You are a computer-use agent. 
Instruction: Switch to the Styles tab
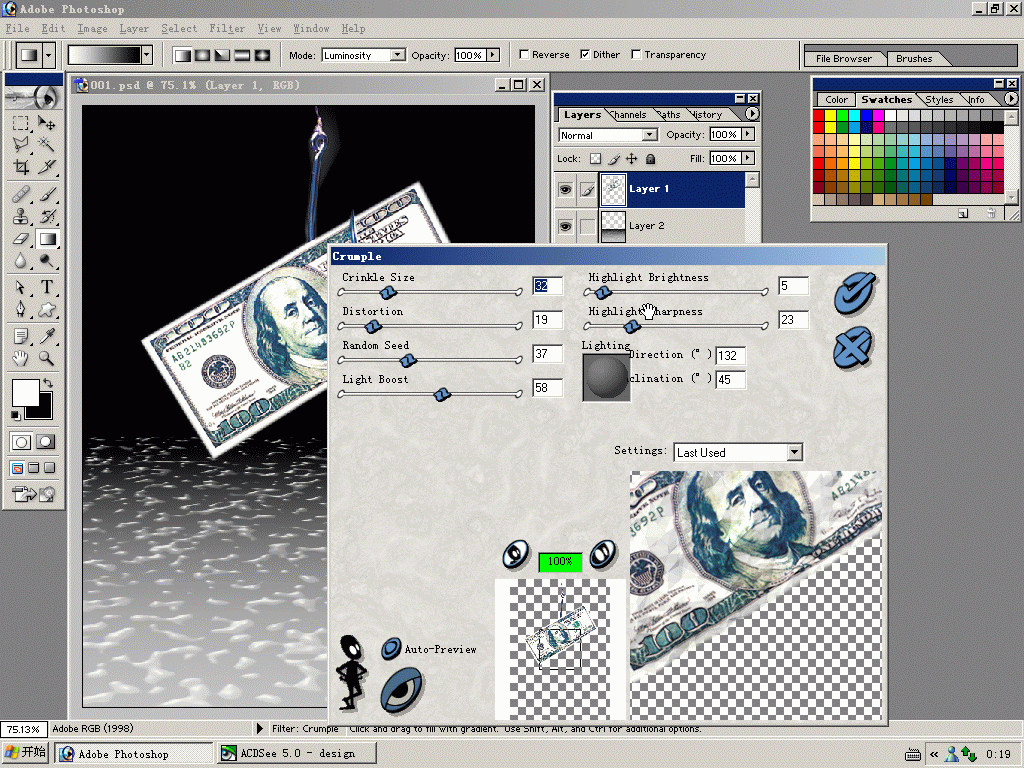(939, 99)
